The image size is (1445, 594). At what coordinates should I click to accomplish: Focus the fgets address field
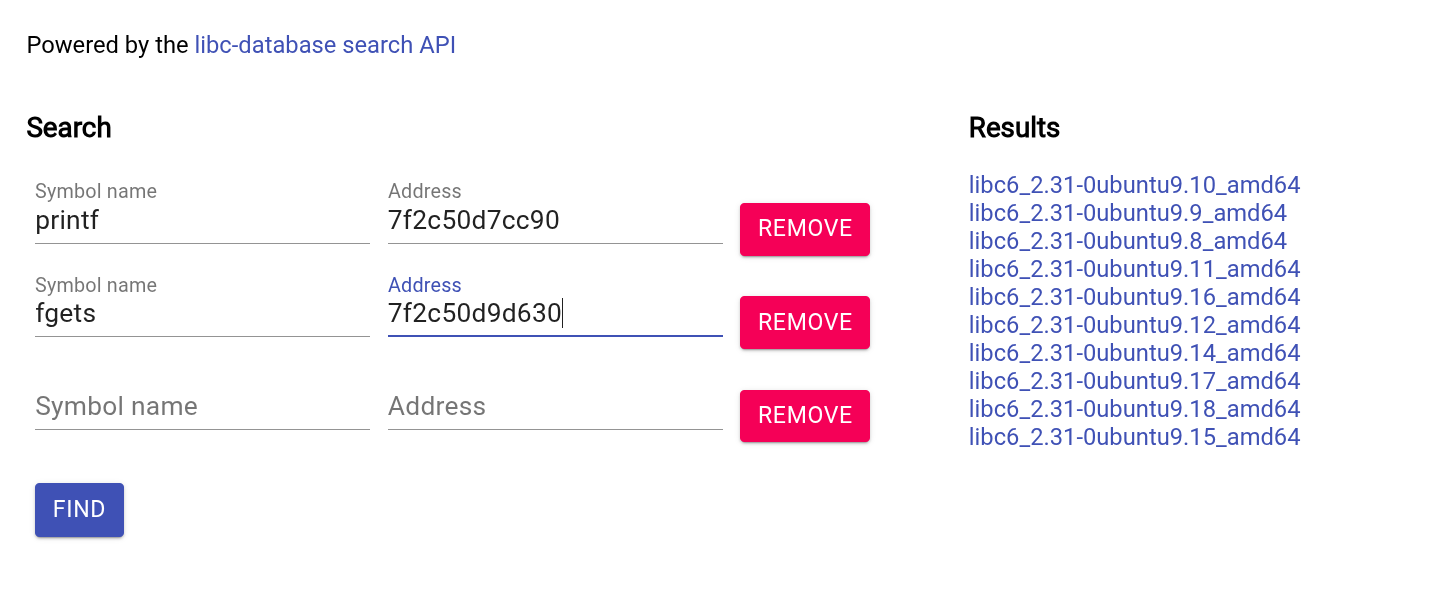coord(554,314)
